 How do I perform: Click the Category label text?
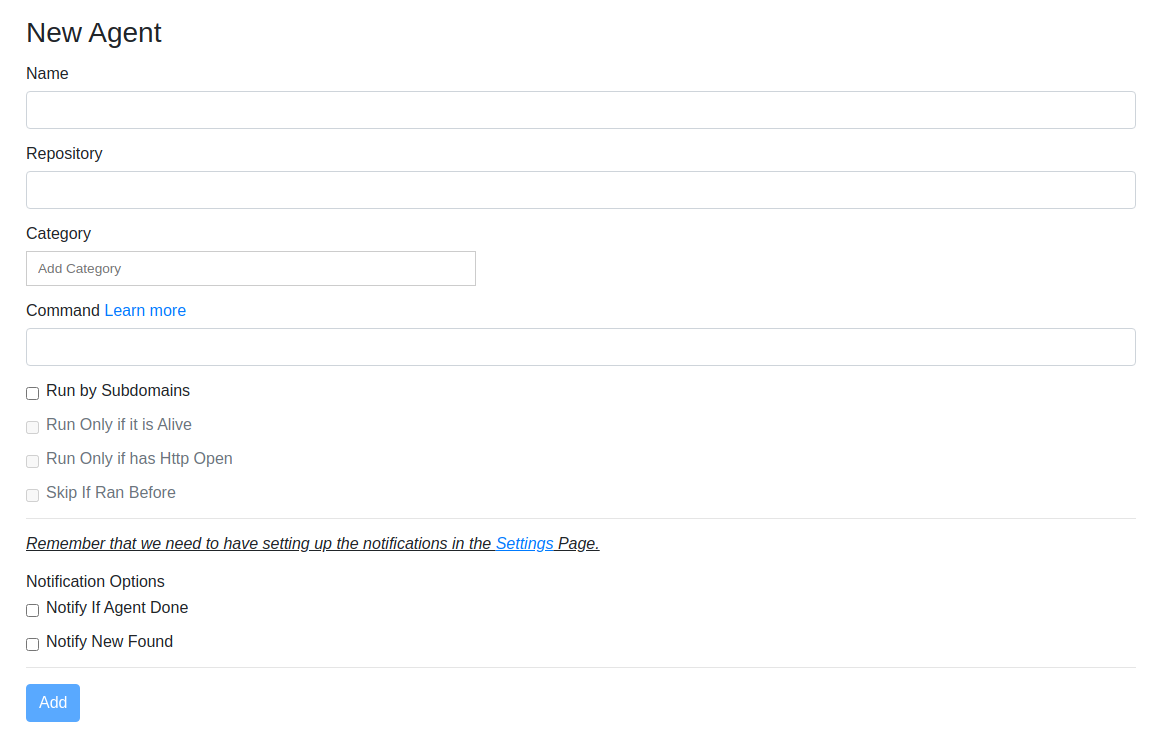(58, 233)
